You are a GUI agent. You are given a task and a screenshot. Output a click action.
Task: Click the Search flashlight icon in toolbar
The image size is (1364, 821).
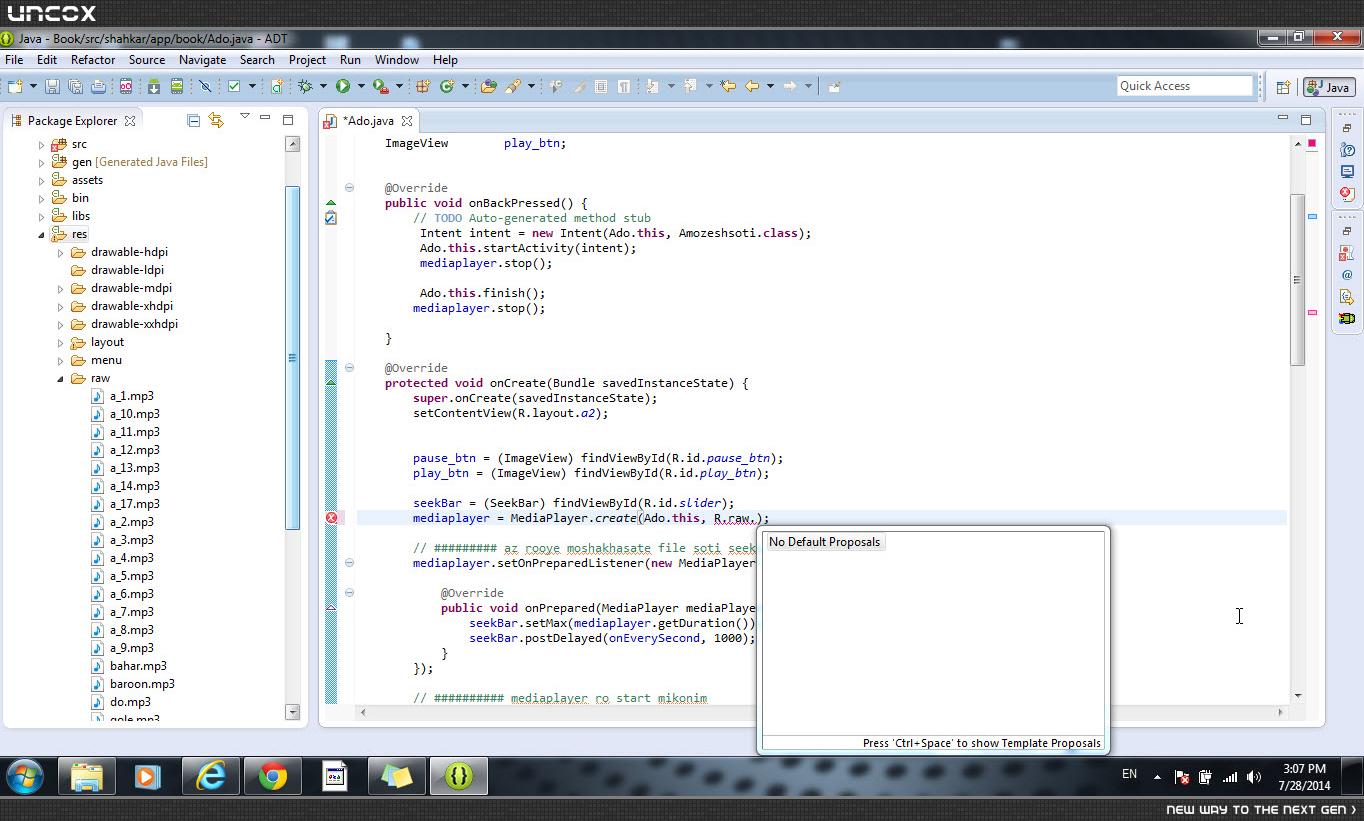click(x=513, y=86)
